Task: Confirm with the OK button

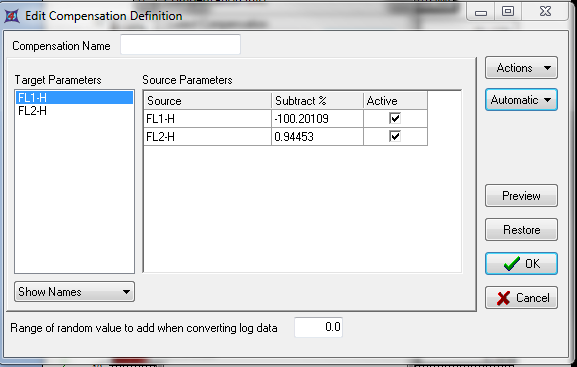Action: (x=521, y=264)
